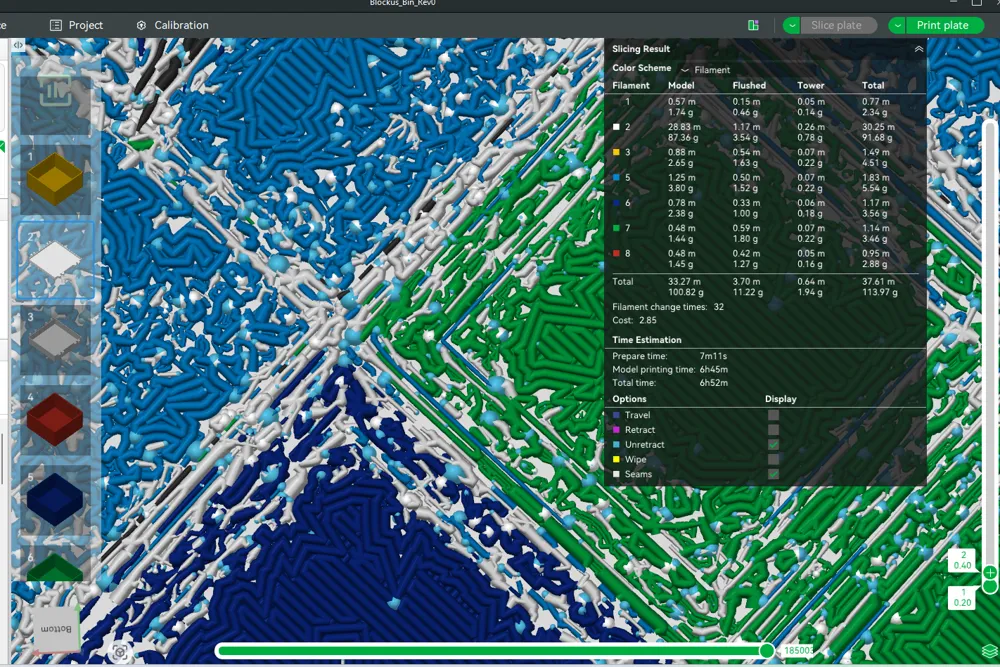Click the horizontal move slider green handle

tap(766, 651)
